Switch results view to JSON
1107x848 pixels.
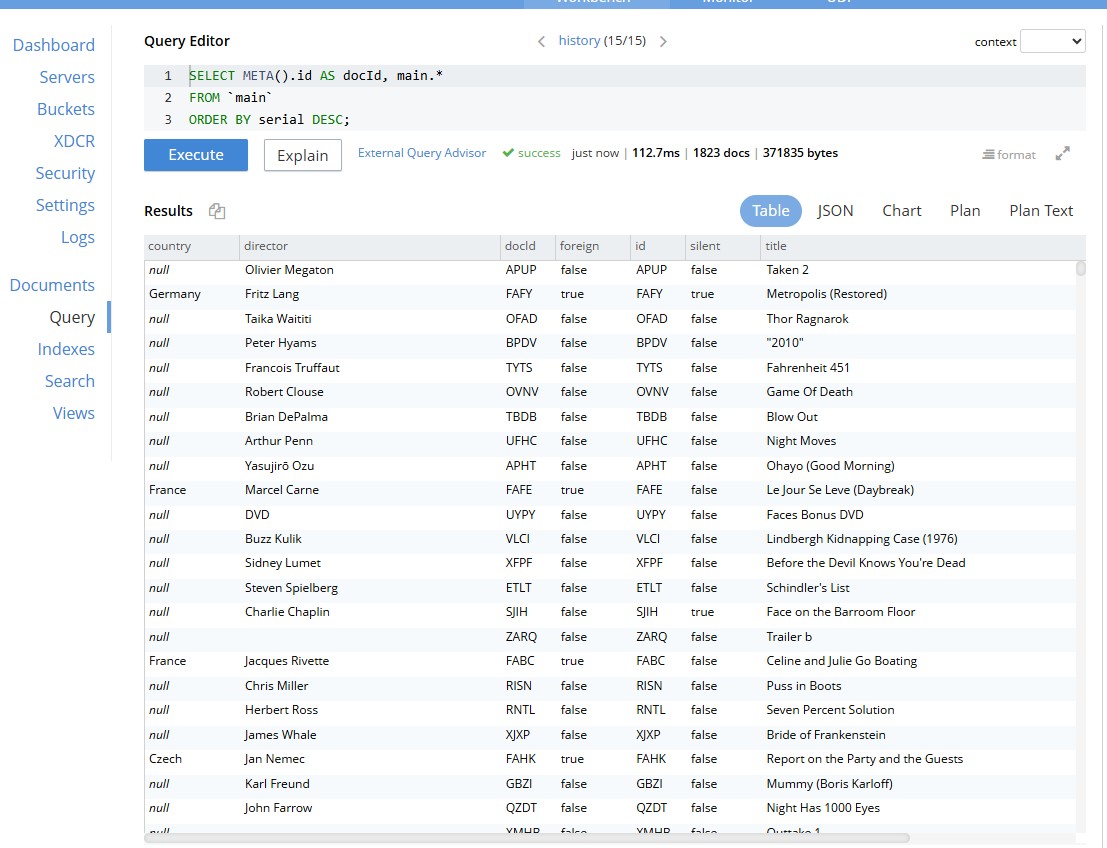[835, 210]
